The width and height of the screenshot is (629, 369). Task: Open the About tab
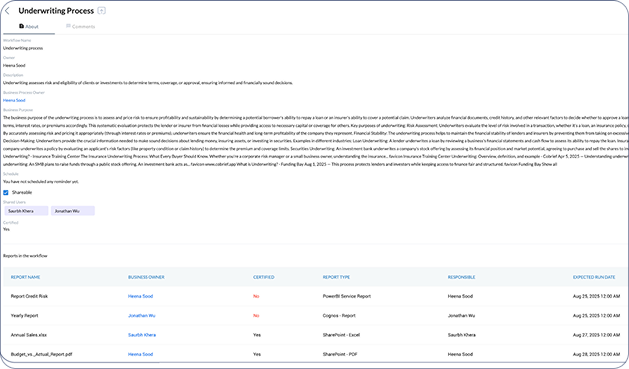[x=29, y=26]
